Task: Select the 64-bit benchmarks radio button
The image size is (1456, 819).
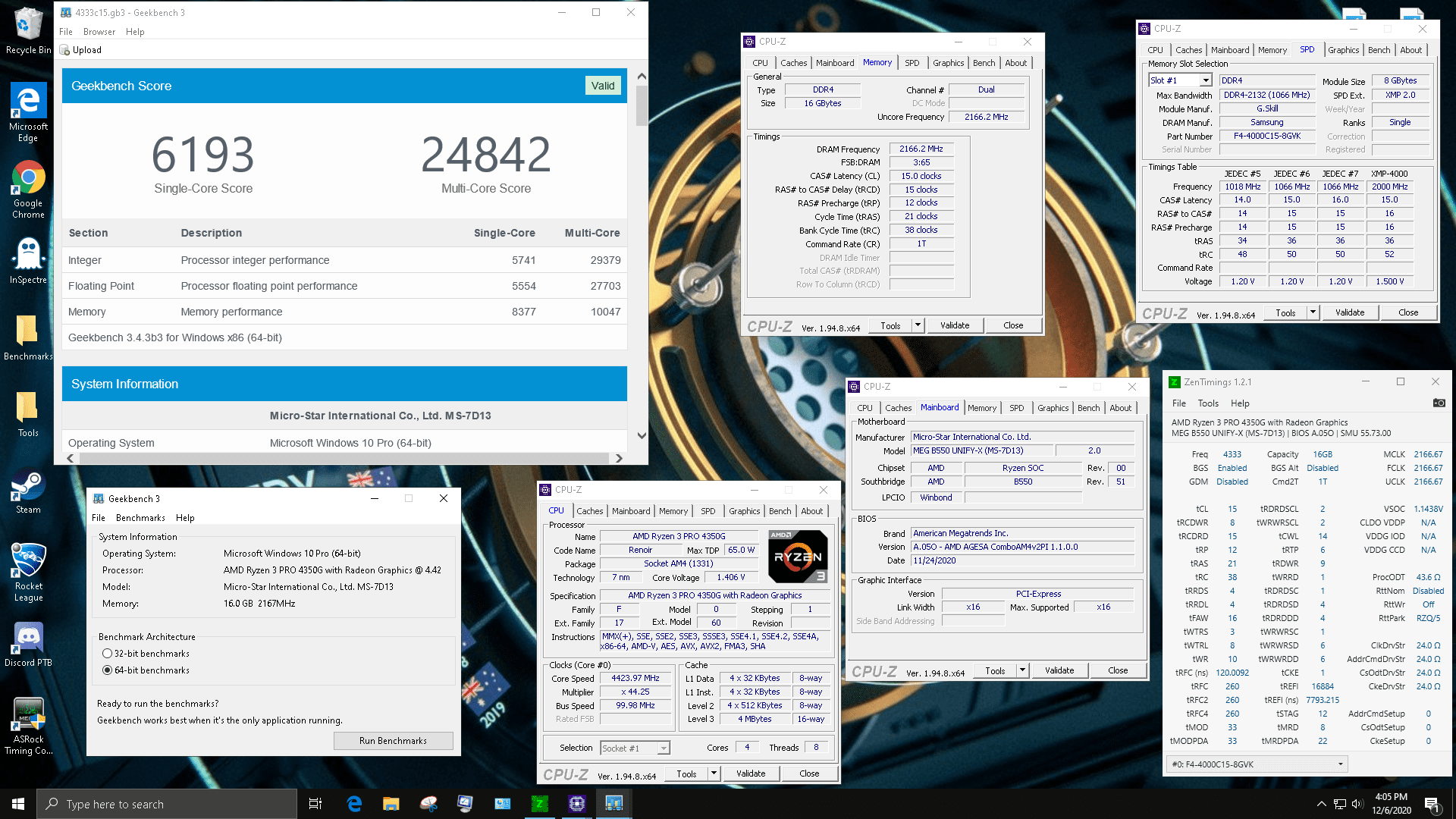Action: (108, 670)
